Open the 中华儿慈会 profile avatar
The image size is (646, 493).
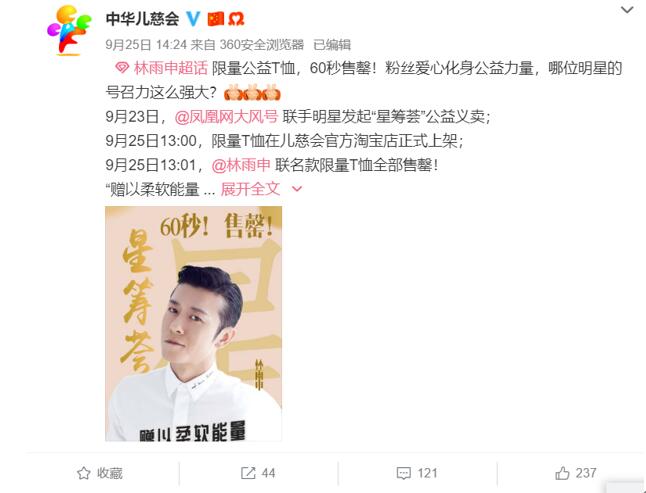(x=69, y=30)
